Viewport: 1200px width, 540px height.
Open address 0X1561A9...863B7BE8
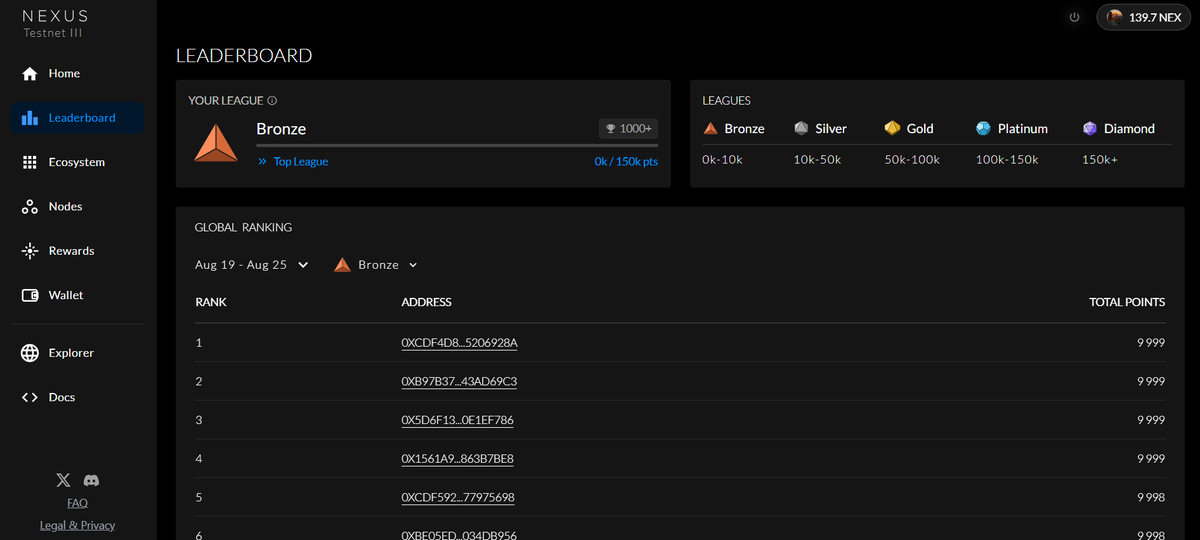457,458
